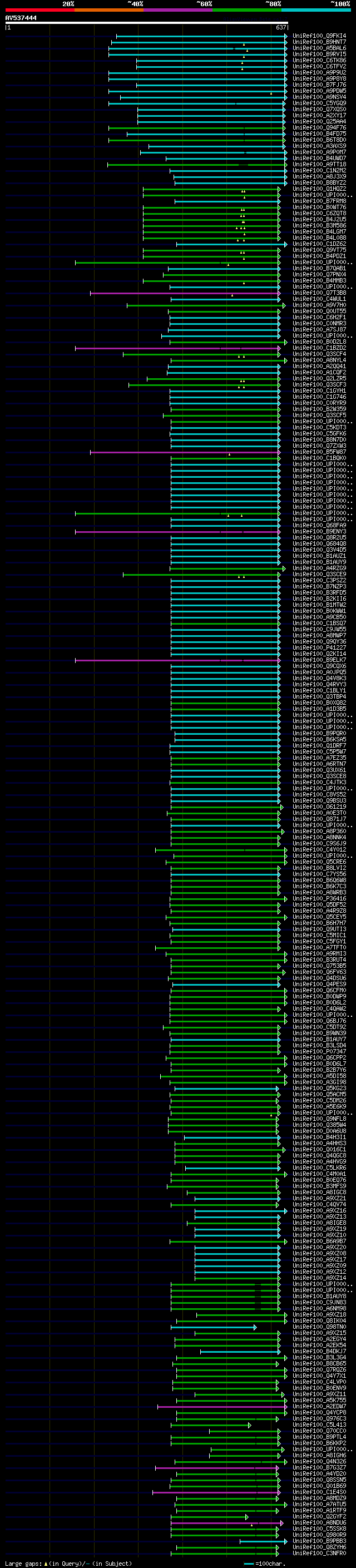Select UniRef100_C5SSK8 hit name

[319, 1529]
